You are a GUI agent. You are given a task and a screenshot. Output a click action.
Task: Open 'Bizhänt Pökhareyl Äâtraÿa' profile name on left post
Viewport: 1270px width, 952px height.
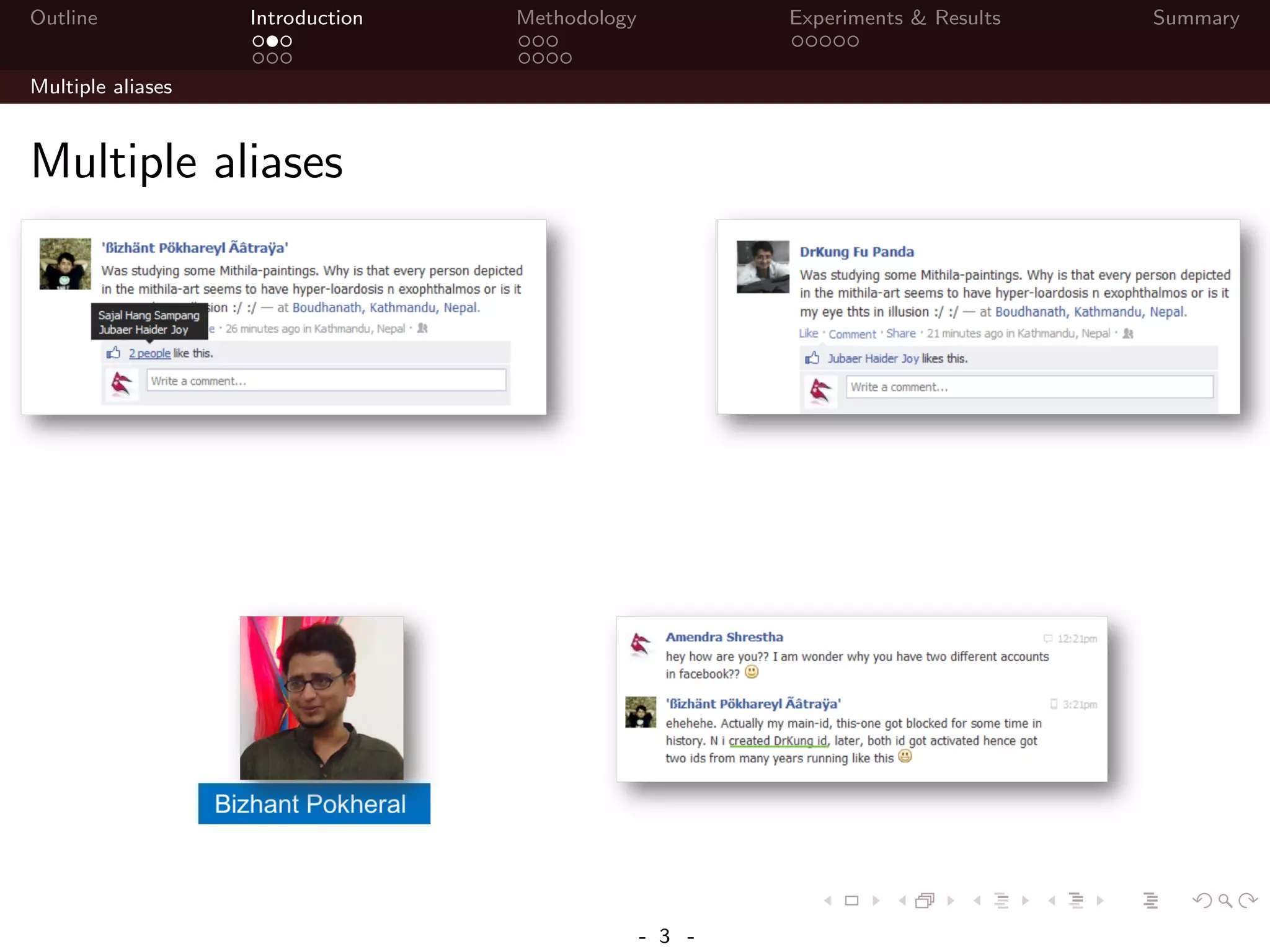195,248
